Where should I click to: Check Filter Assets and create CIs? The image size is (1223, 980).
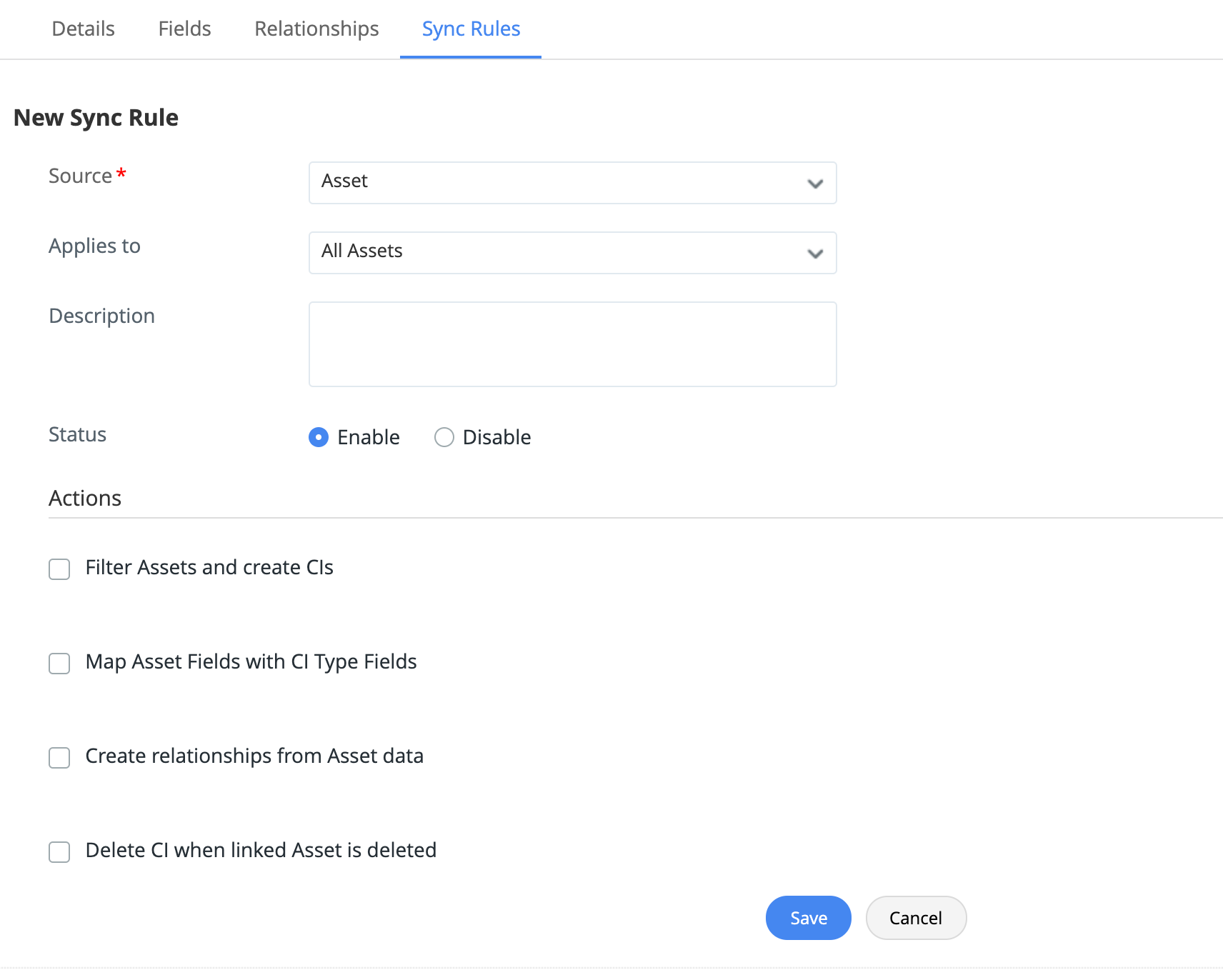[x=59, y=569]
